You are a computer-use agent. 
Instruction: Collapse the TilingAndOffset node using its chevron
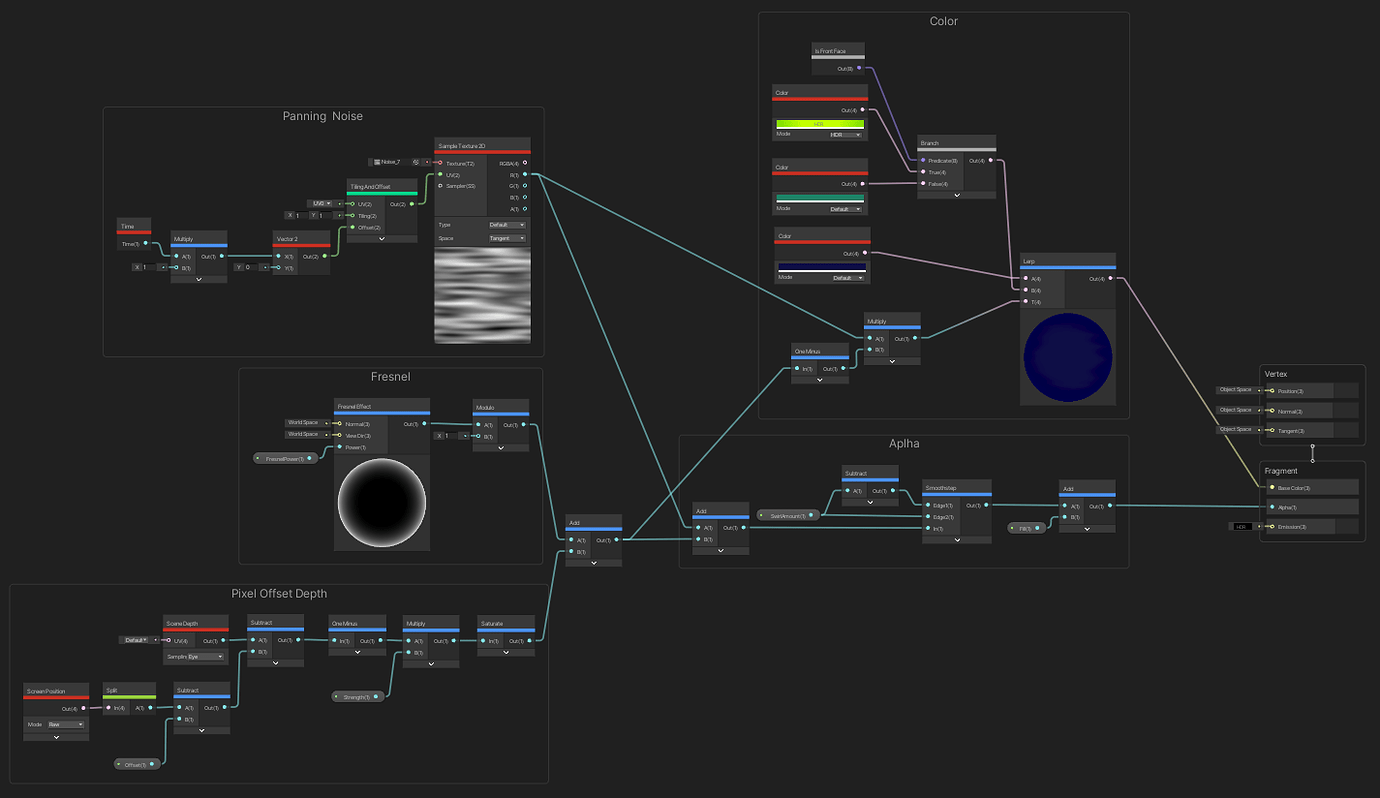click(382, 239)
